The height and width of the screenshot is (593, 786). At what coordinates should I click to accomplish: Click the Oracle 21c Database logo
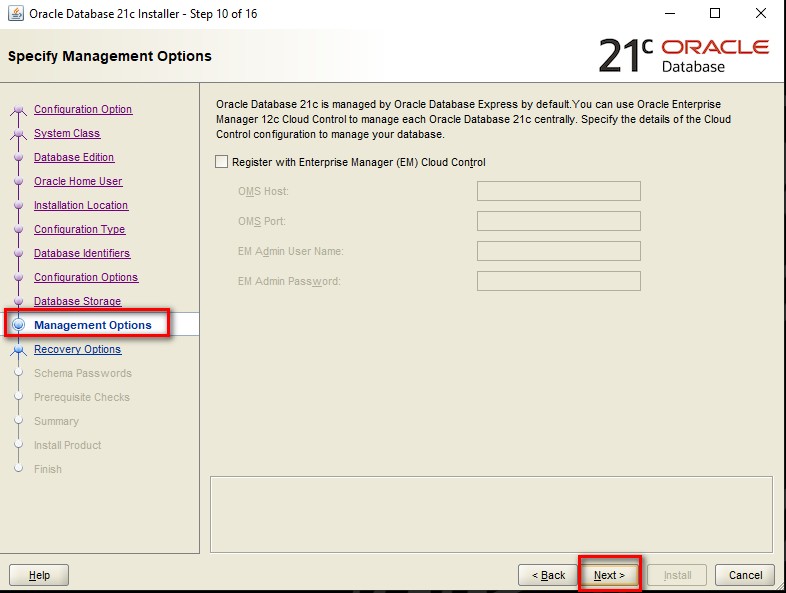point(684,55)
